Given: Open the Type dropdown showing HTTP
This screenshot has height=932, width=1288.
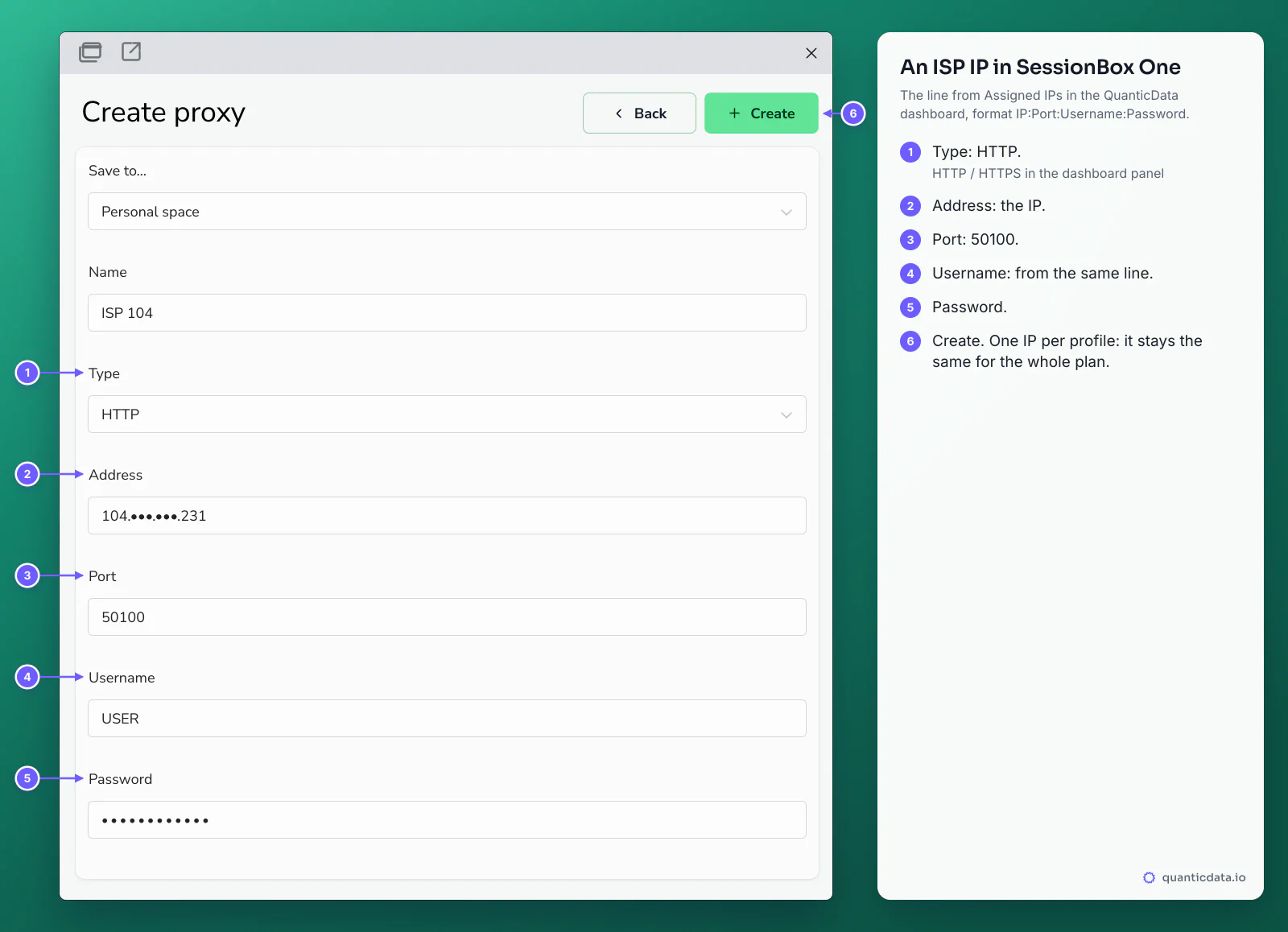Looking at the screenshot, I should pos(447,414).
